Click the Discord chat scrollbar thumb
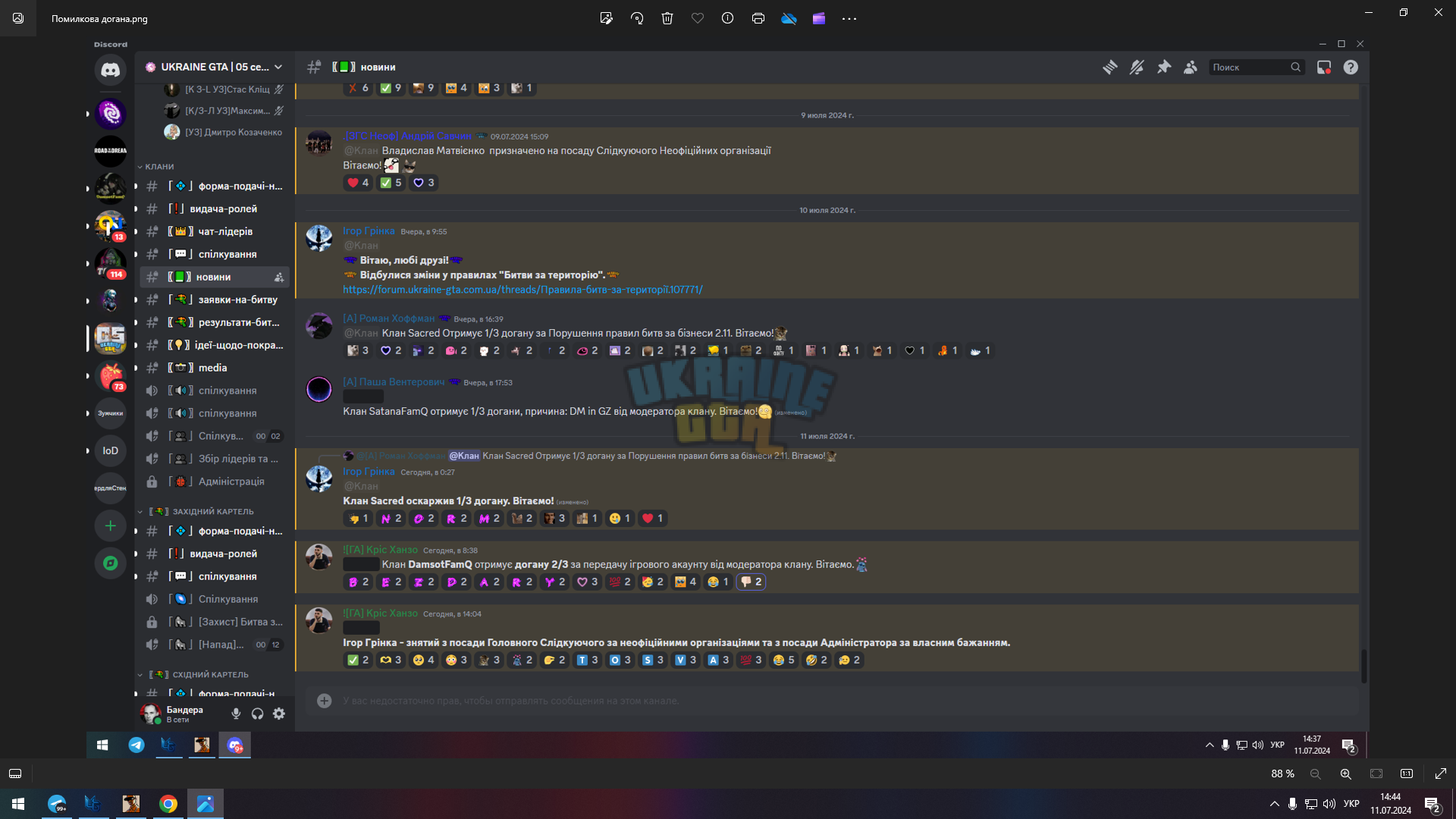The height and width of the screenshot is (819, 1456). tap(1363, 666)
